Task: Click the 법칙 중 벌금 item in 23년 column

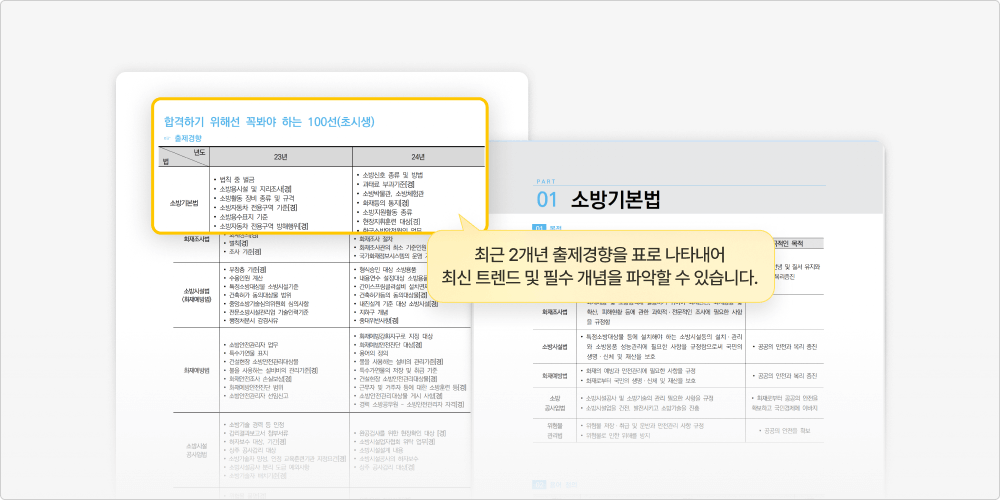Action: coord(237,178)
